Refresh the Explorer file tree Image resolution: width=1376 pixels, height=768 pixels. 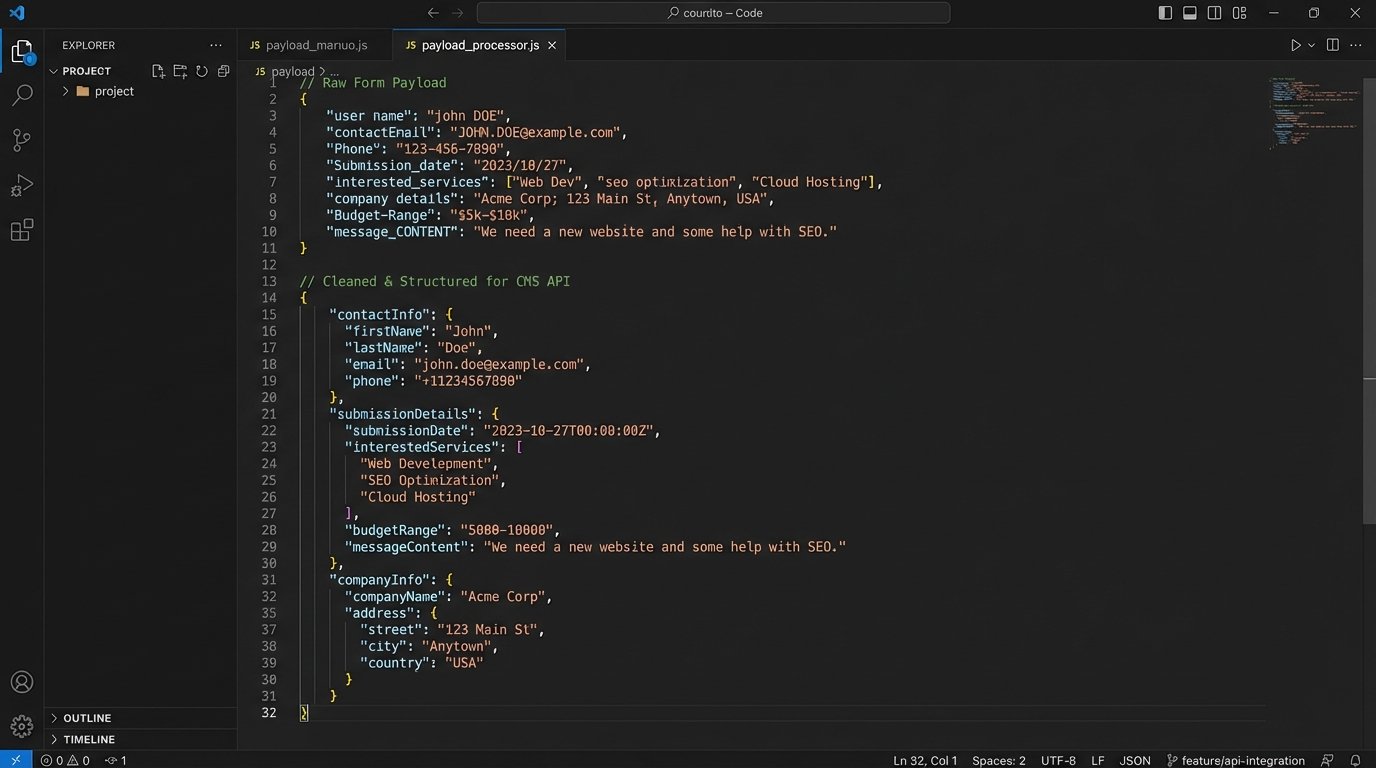202,71
